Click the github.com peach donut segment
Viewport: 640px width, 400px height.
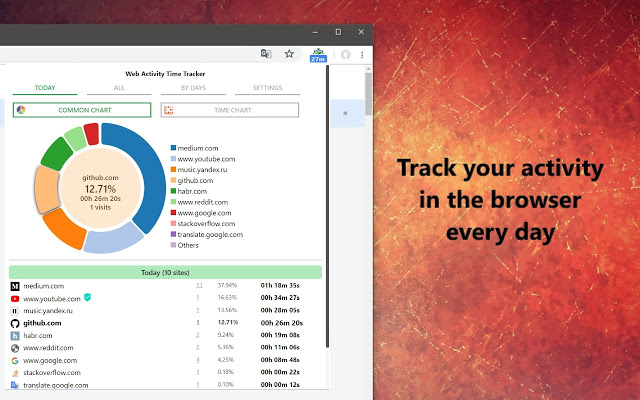[x=46, y=189]
